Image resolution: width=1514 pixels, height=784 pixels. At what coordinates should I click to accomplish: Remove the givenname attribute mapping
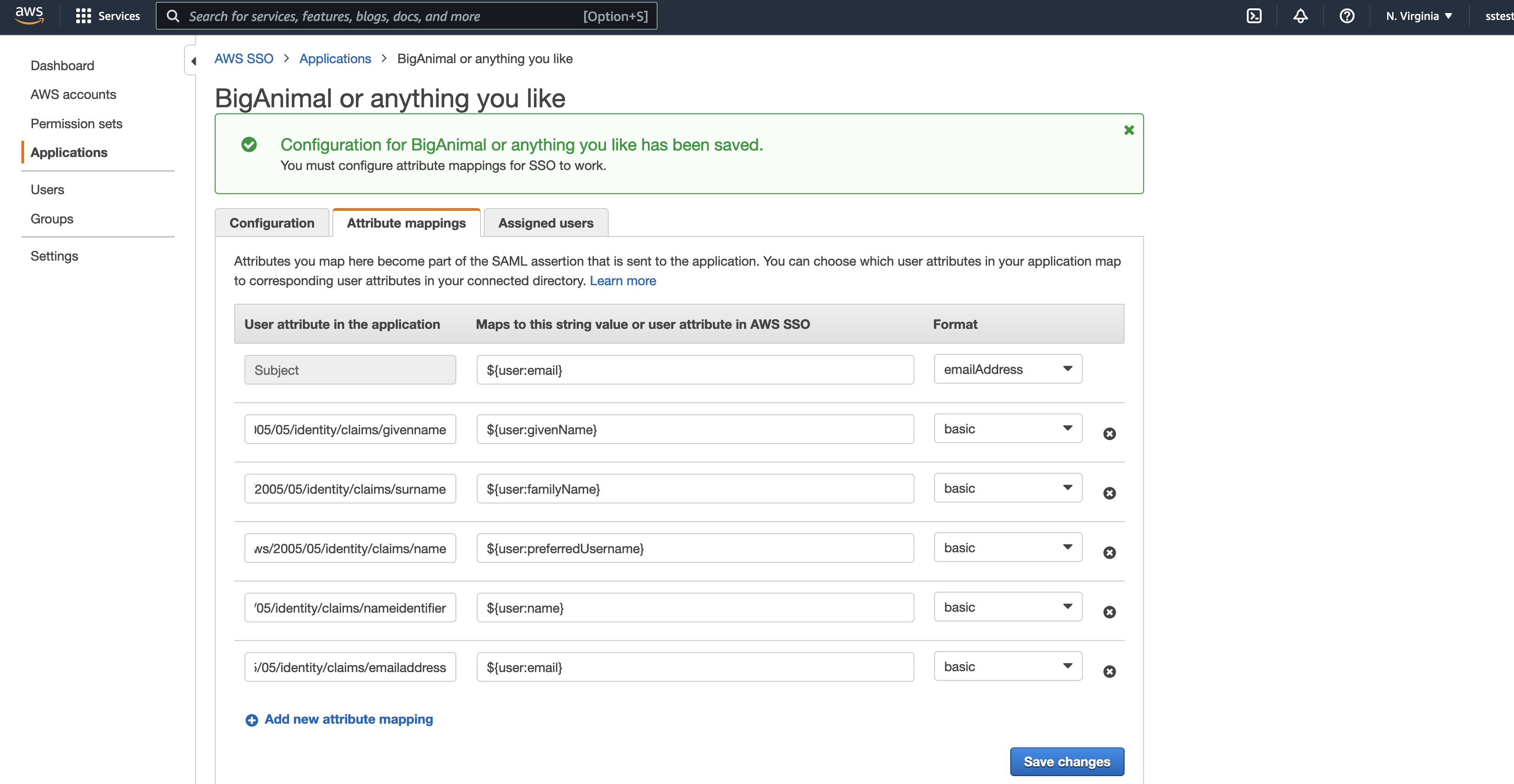click(x=1109, y=433)
